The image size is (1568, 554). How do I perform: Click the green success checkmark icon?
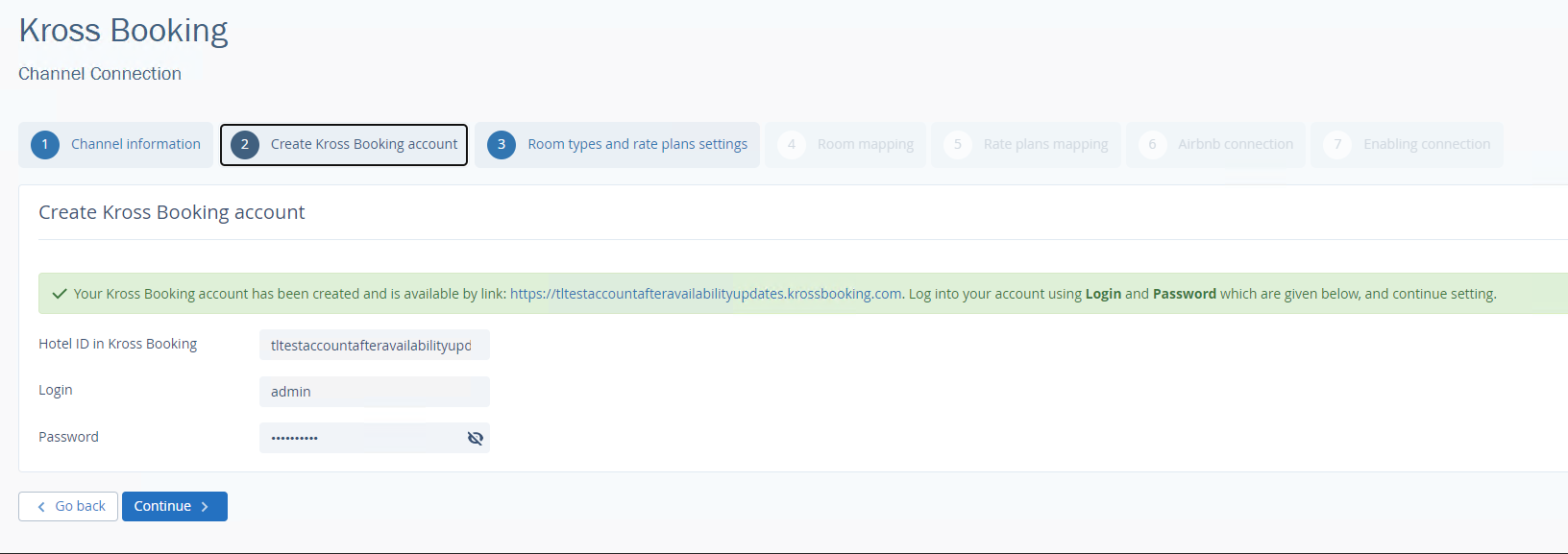60,294
